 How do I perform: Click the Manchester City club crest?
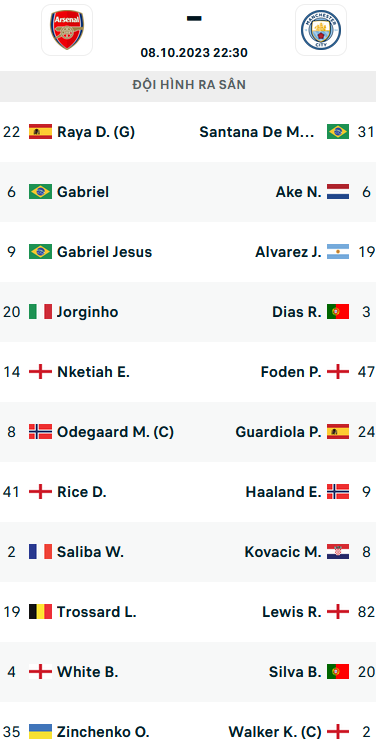pyautogui.click(x=321, y=30)
